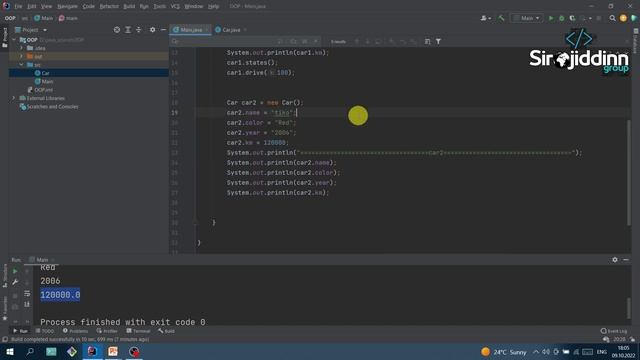Select the Main.java editor tab
The height and width of the screenshot is (360, 640).
click(x=191, y=30)
